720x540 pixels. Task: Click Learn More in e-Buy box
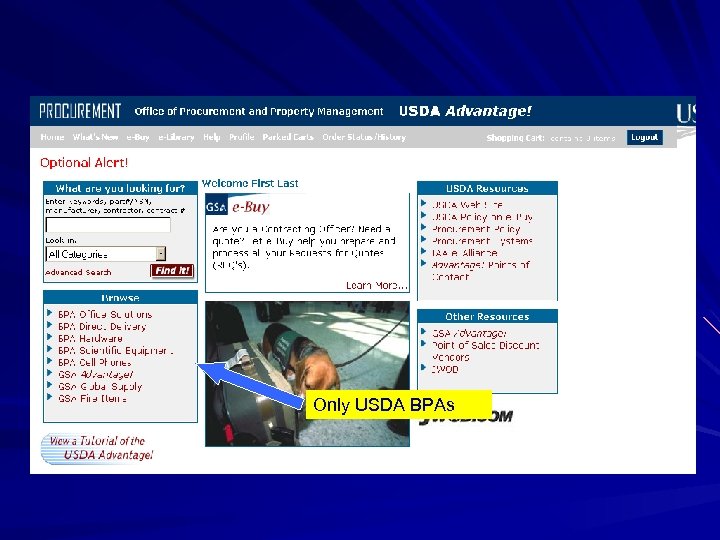pos(377,286)
